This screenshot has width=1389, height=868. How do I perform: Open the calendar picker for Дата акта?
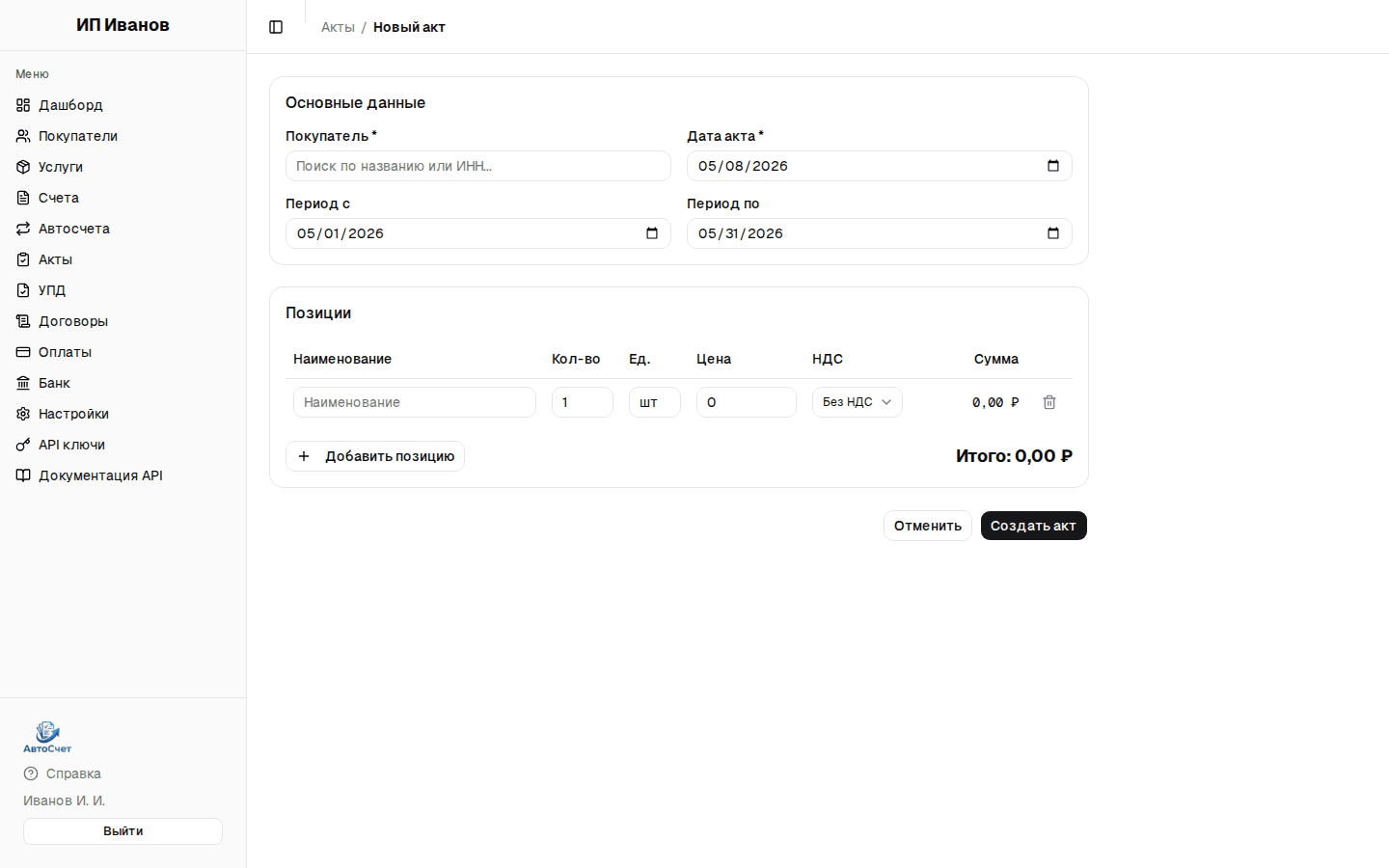click(1053, 166)
